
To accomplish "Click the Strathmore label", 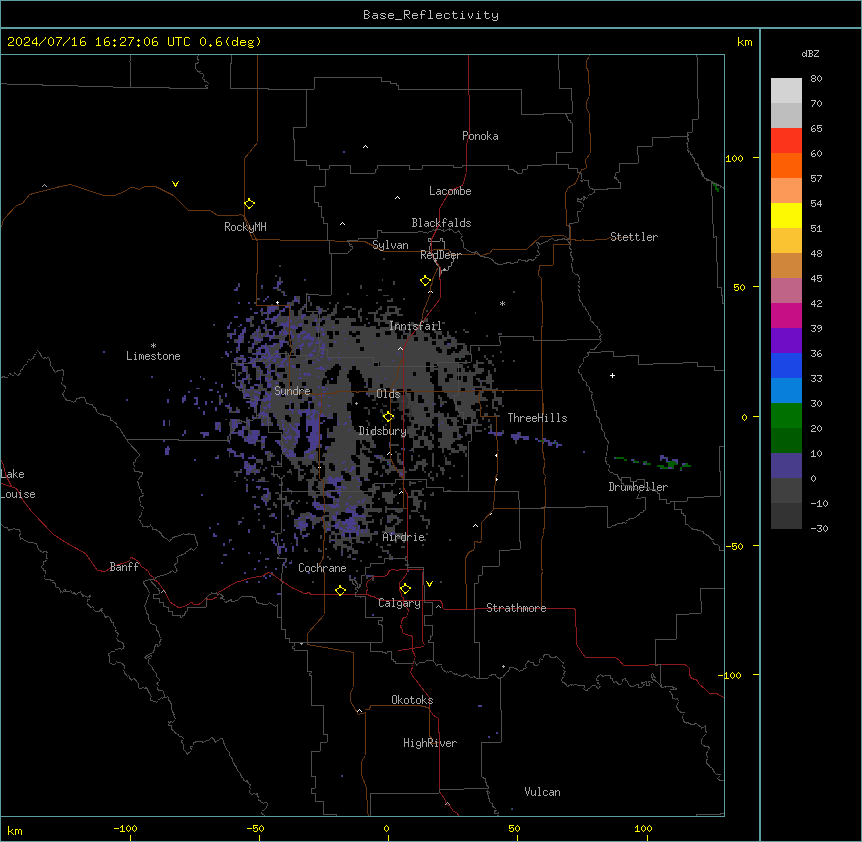I will tap(516, 608).
